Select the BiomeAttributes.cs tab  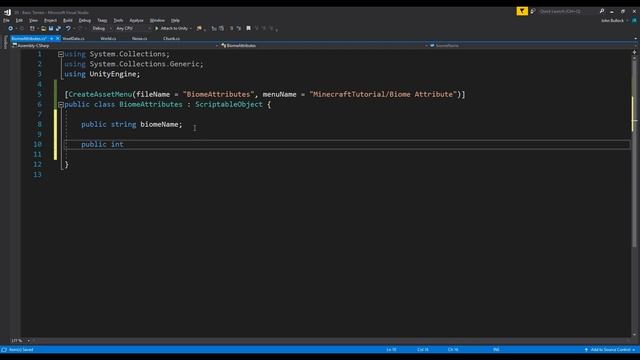click(x=29, y=38)
